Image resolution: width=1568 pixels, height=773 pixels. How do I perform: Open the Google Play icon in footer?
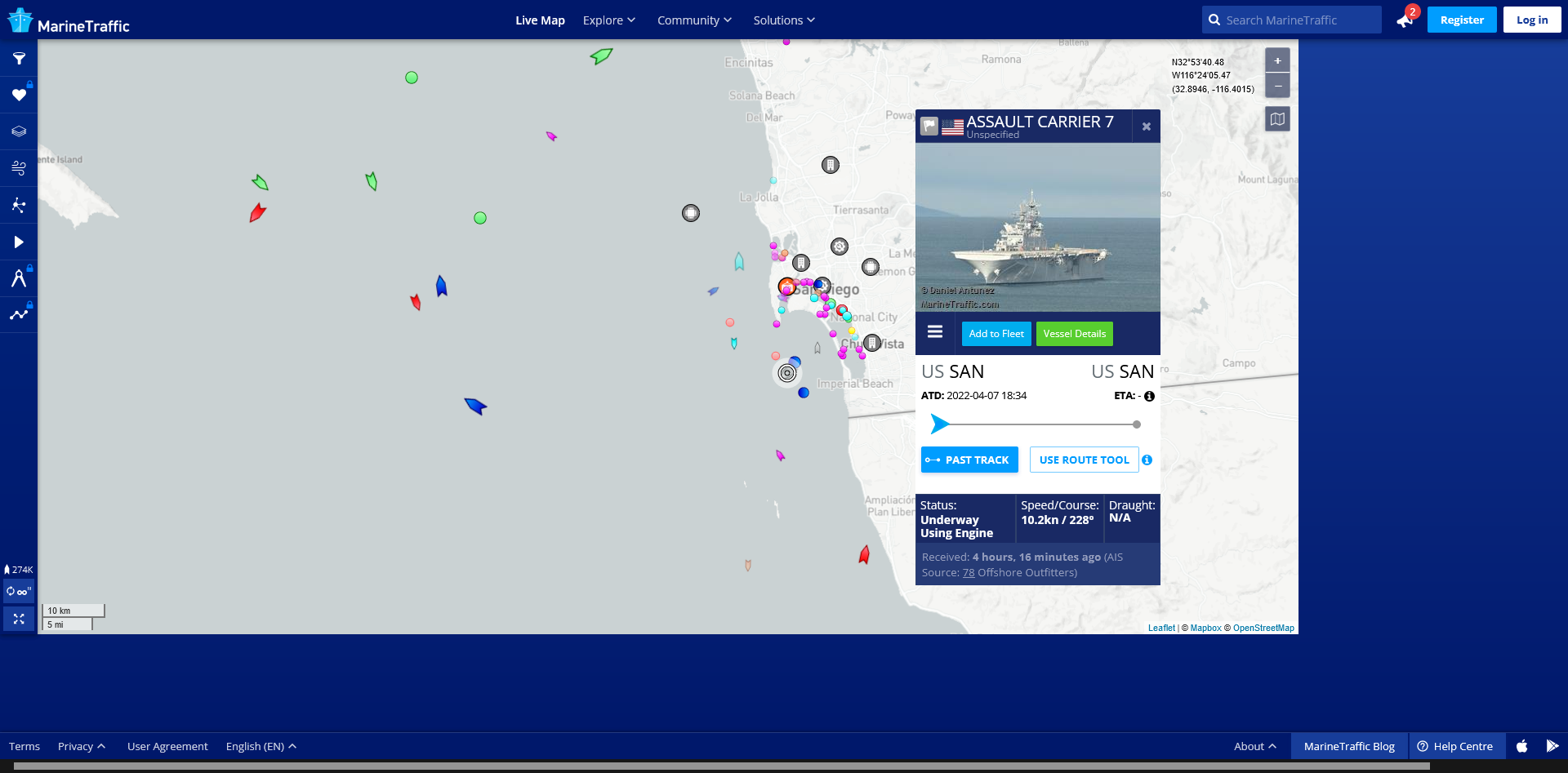[1552, 746]
